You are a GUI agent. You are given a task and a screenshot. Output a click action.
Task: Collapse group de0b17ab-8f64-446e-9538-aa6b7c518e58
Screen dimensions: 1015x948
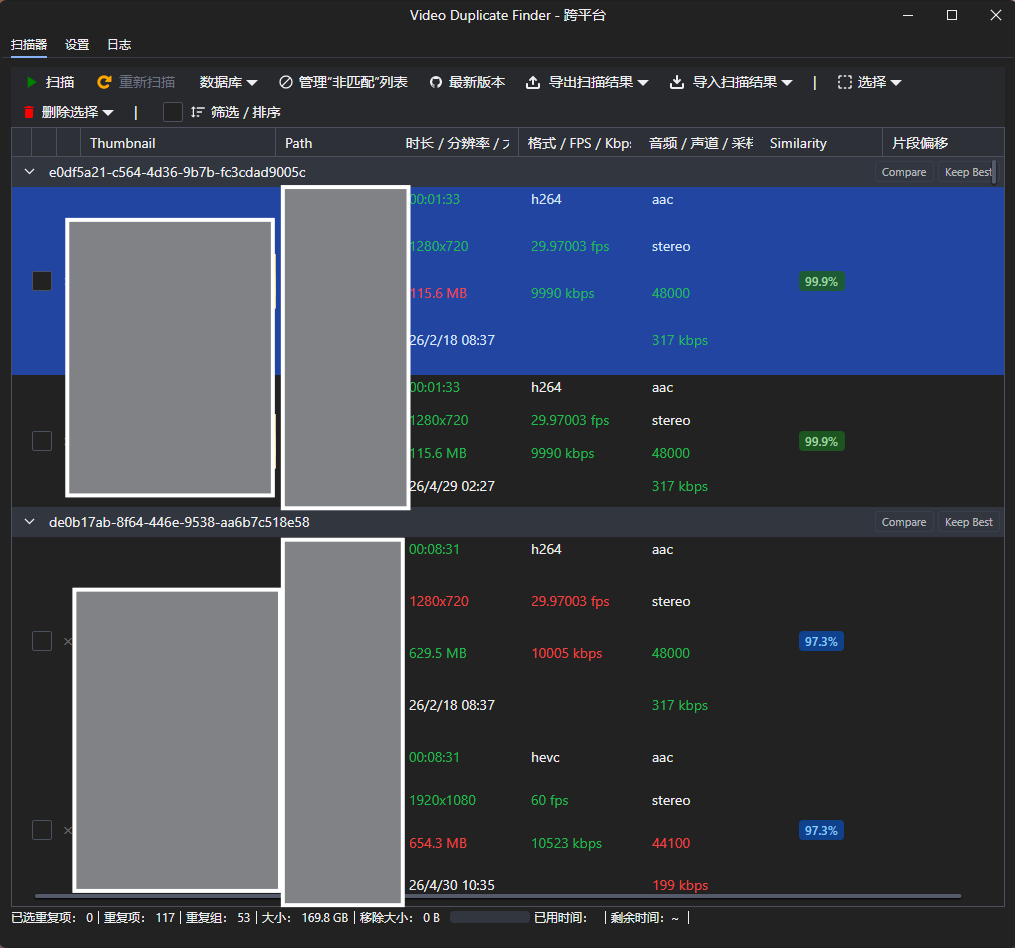click(x=29, y=522)
